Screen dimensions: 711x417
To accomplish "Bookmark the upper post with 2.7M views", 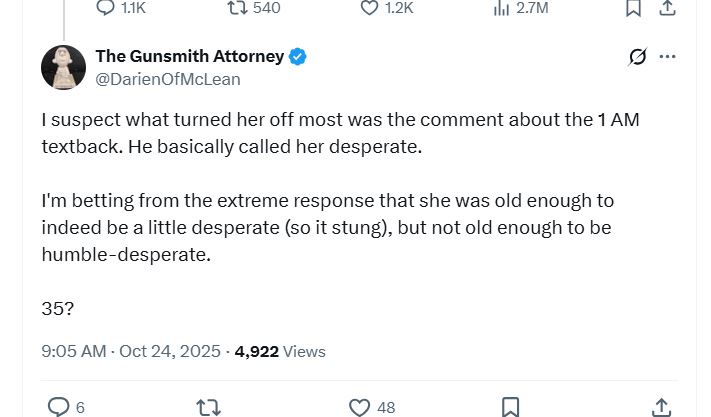I will point(632,8).
